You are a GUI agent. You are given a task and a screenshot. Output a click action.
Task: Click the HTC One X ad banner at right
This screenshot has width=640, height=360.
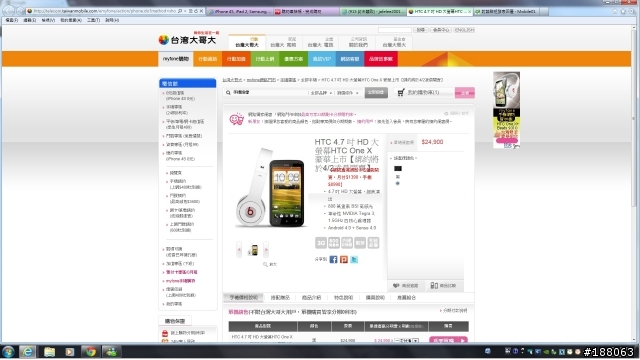pos(506,110)
